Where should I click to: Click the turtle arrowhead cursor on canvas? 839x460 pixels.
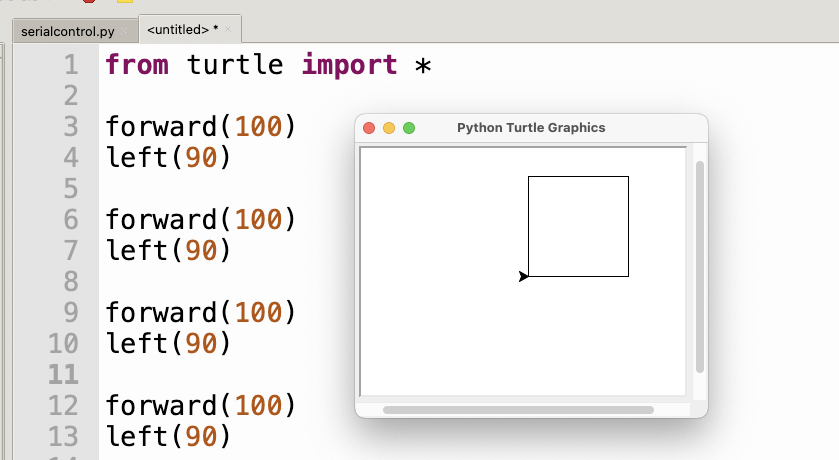click(523, 276)
